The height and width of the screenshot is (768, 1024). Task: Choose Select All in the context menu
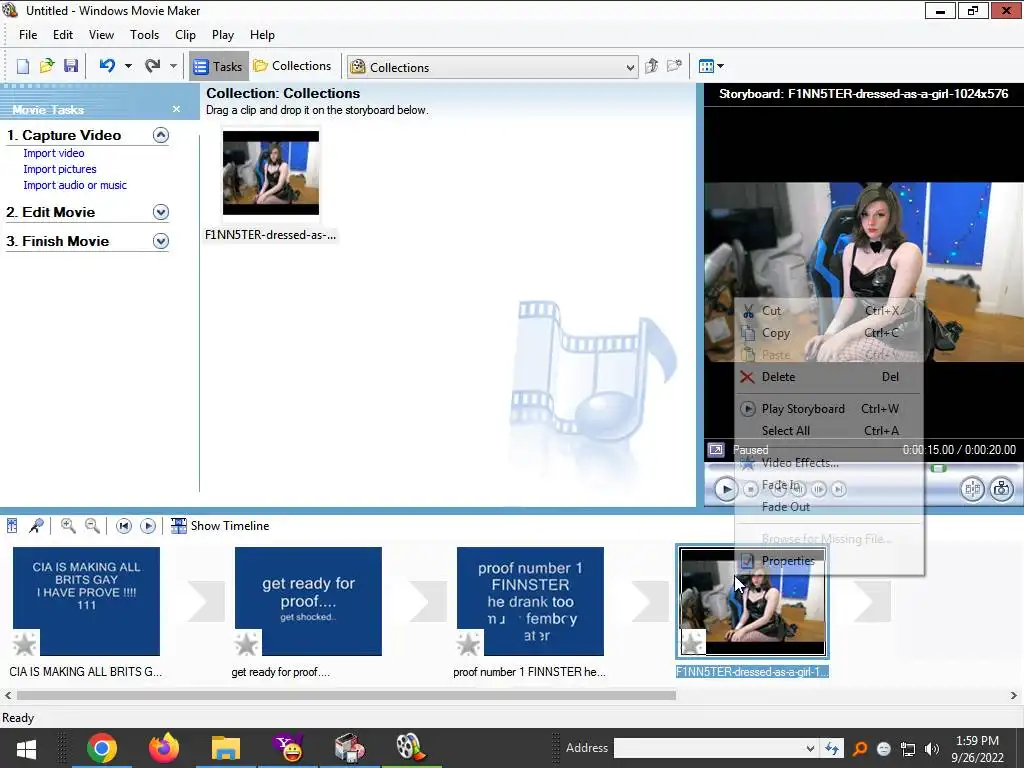(829, 431)
